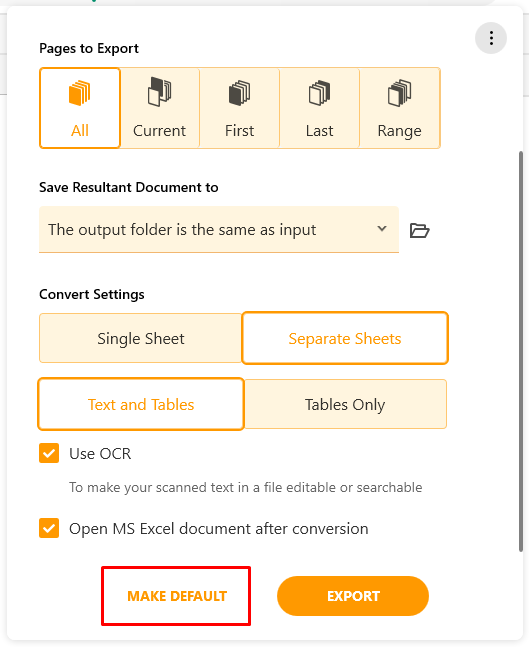Click the vertical scrollbar of the panel
This screenshot has height=647, width=529.
pyautogui.click(x=521, y=351)
